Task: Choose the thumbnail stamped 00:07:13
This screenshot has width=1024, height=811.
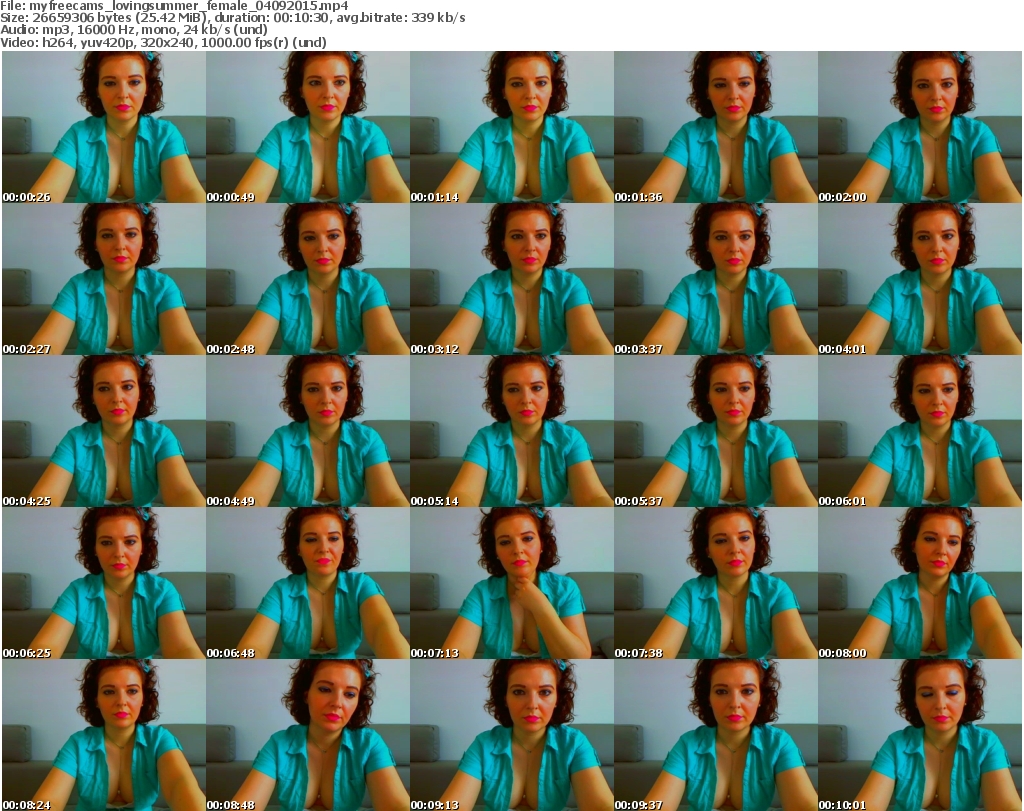Action: [x=512, y=583]
